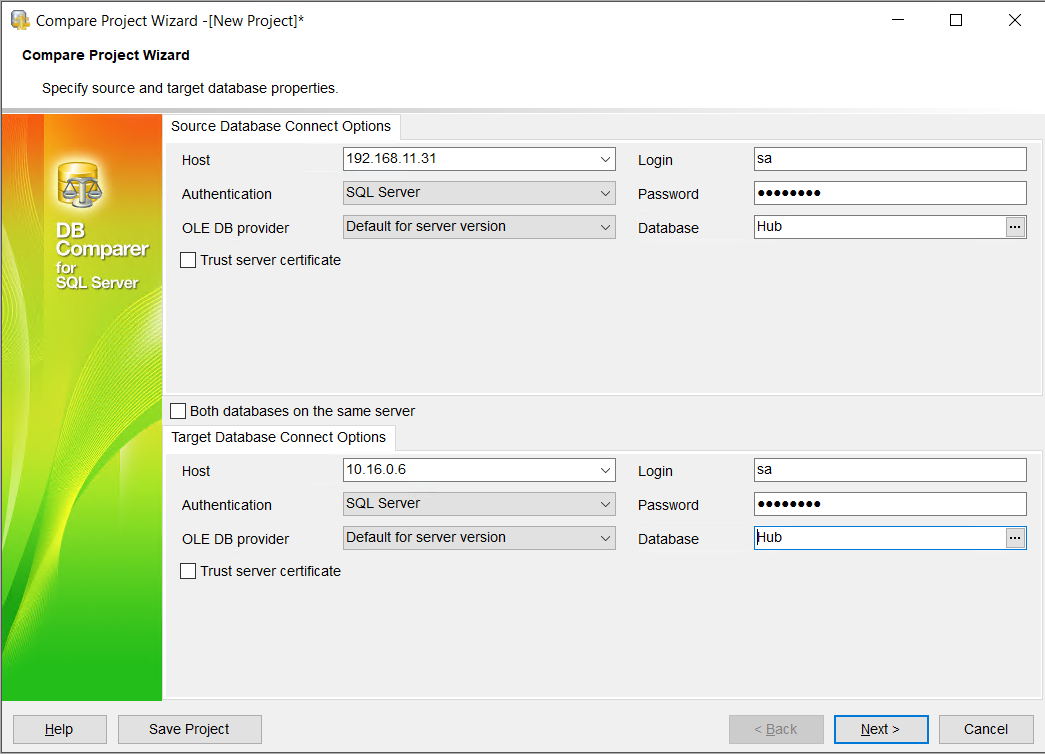
Task: Check Both databases on the same server
Action: point(177,410)
